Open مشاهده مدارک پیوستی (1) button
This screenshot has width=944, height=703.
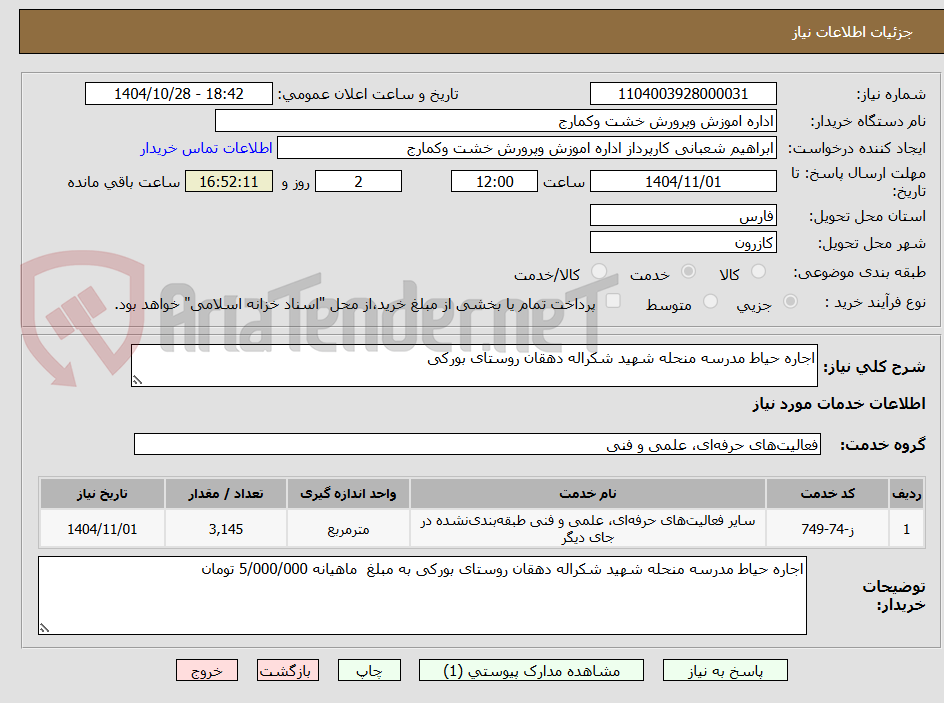pos(531,670)
